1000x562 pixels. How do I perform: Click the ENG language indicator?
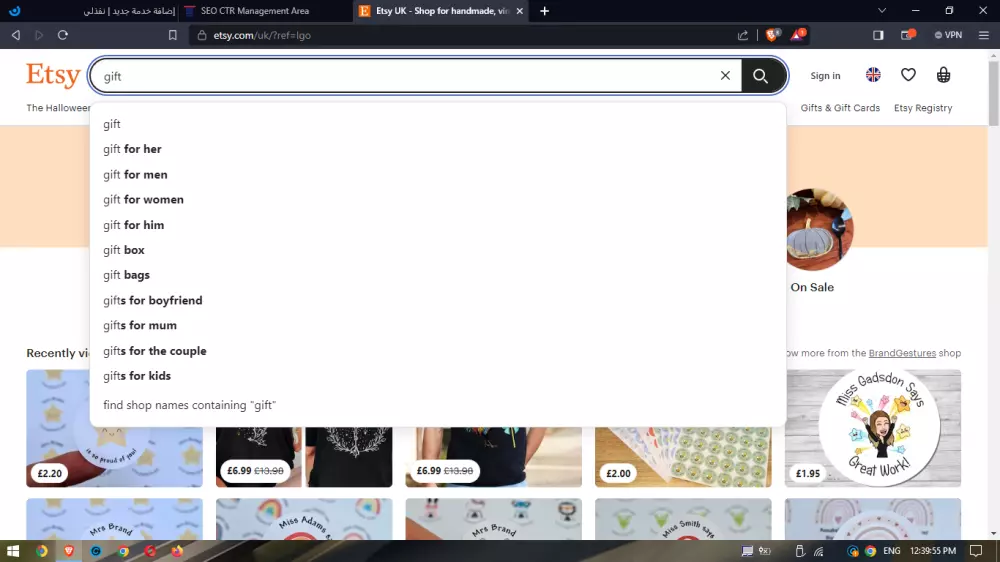[x=892, y=551]
